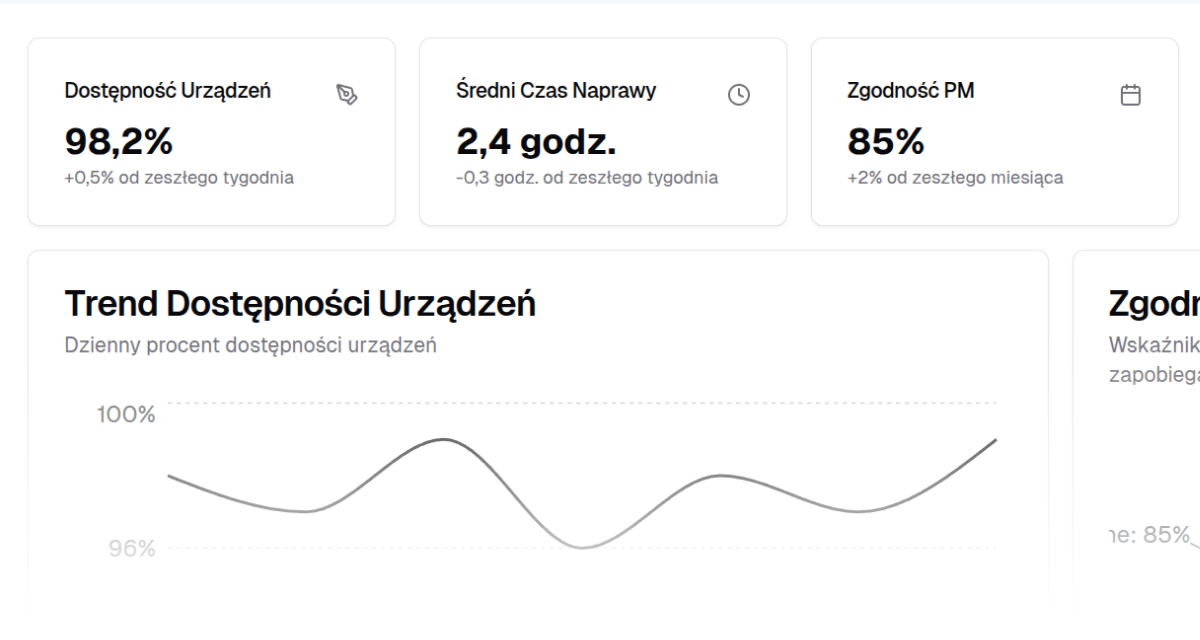Click the Wskaźnik description text at right
This screenshot has width=1200, height=640.
[x=1153, y=345]
